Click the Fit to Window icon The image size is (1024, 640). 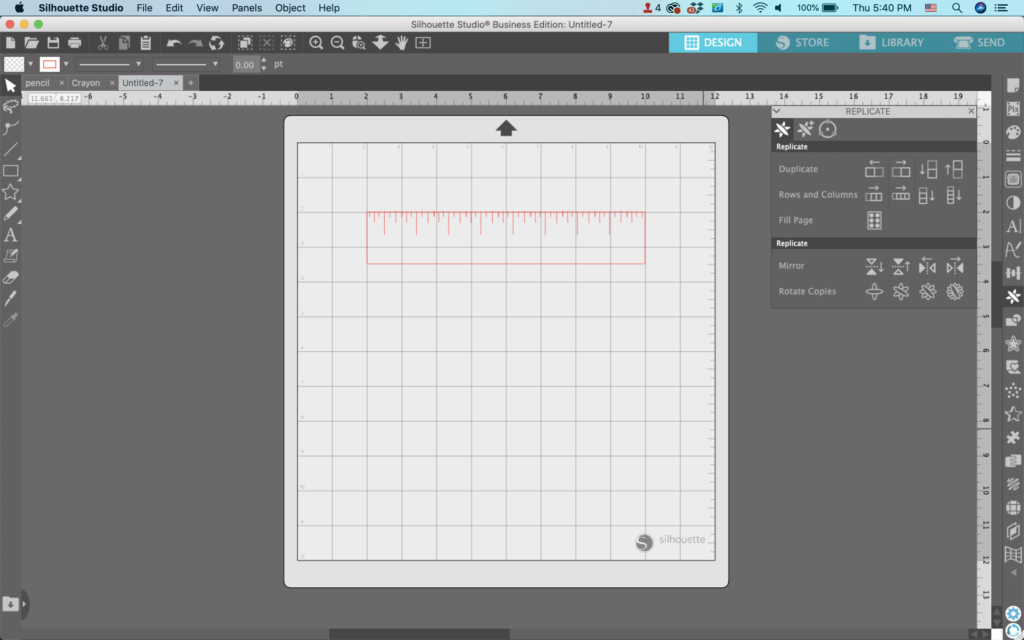tap(423, 43)
